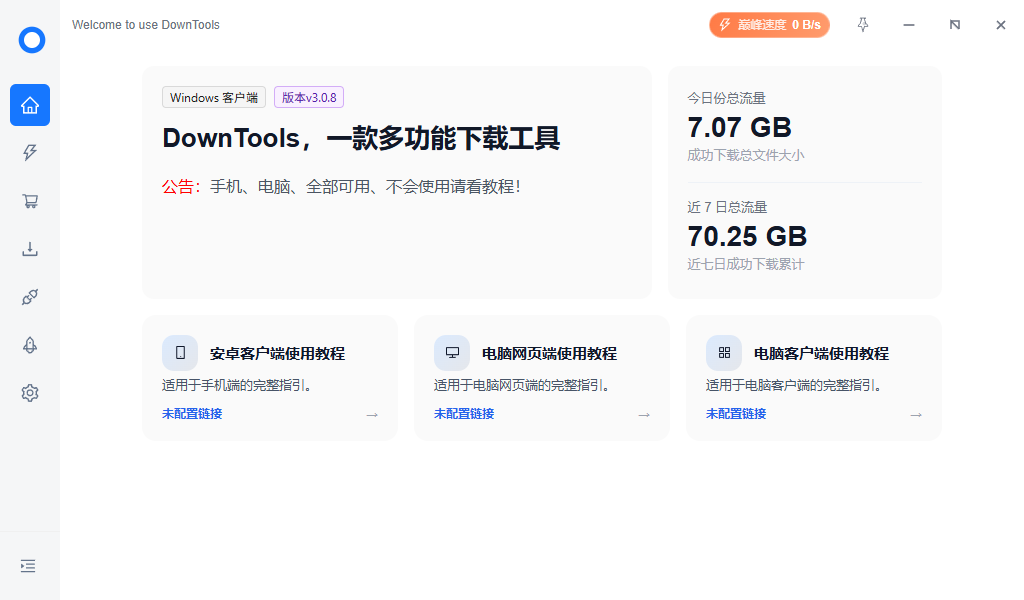Click the phone icon on 安卓客户端 card
Screen dimensions: 1024x600
[180, 353]
